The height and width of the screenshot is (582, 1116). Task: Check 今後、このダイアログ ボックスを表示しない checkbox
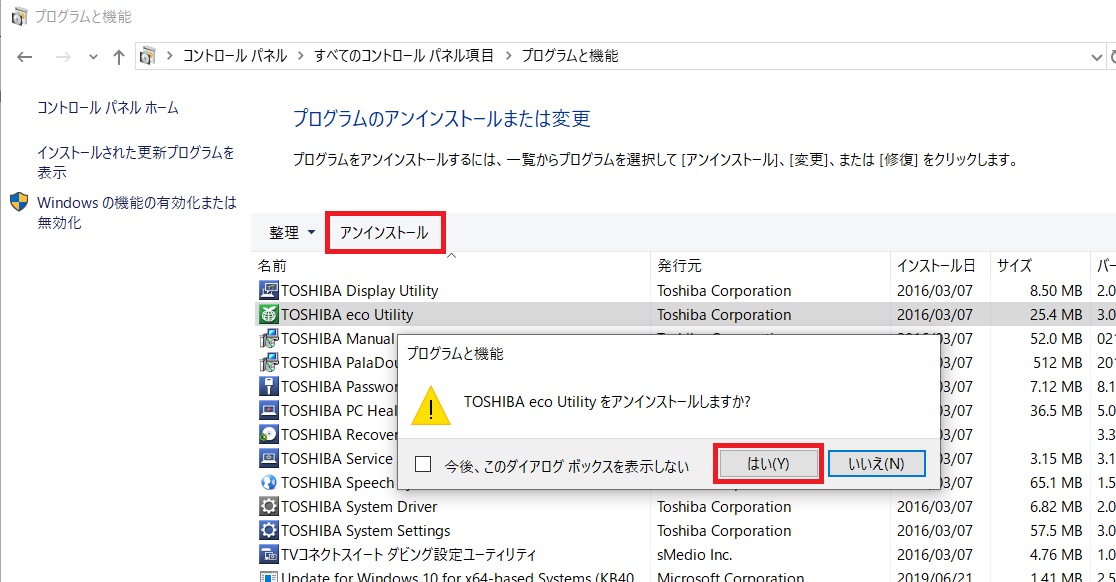(x=423, y=465)
